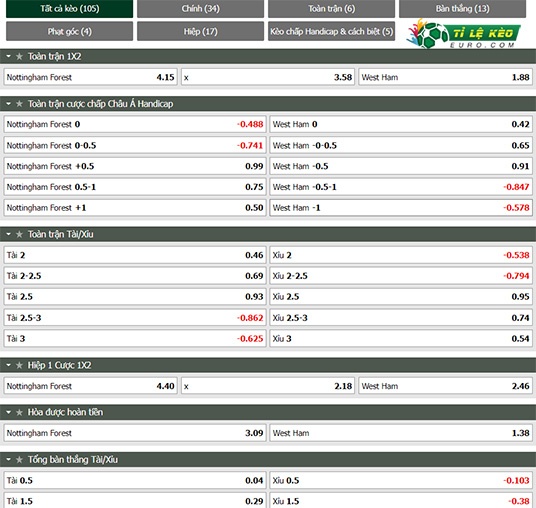
Task: Mark Hiệp 1 Cược 1X2 star
Action: tap(19, 365)
